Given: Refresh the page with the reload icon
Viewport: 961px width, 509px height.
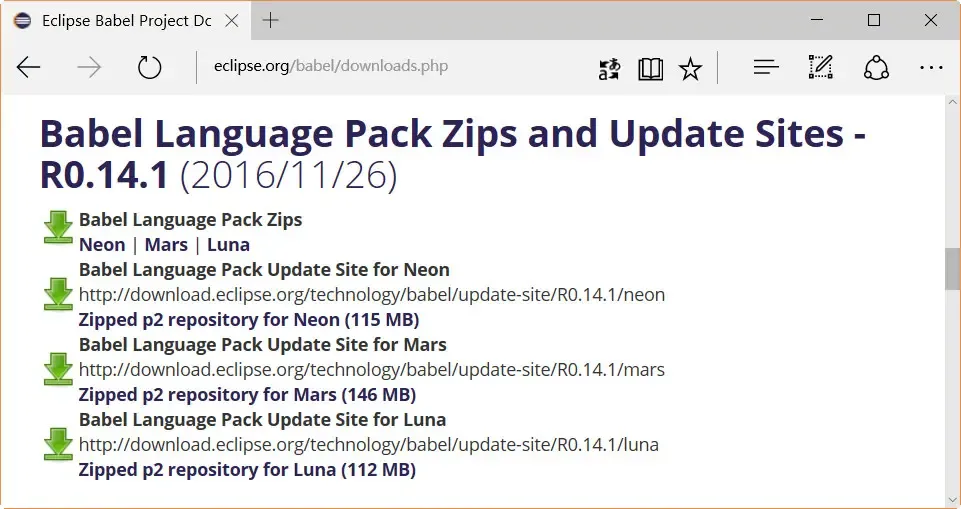Looking at the screenshot, I should coord(149,67).
